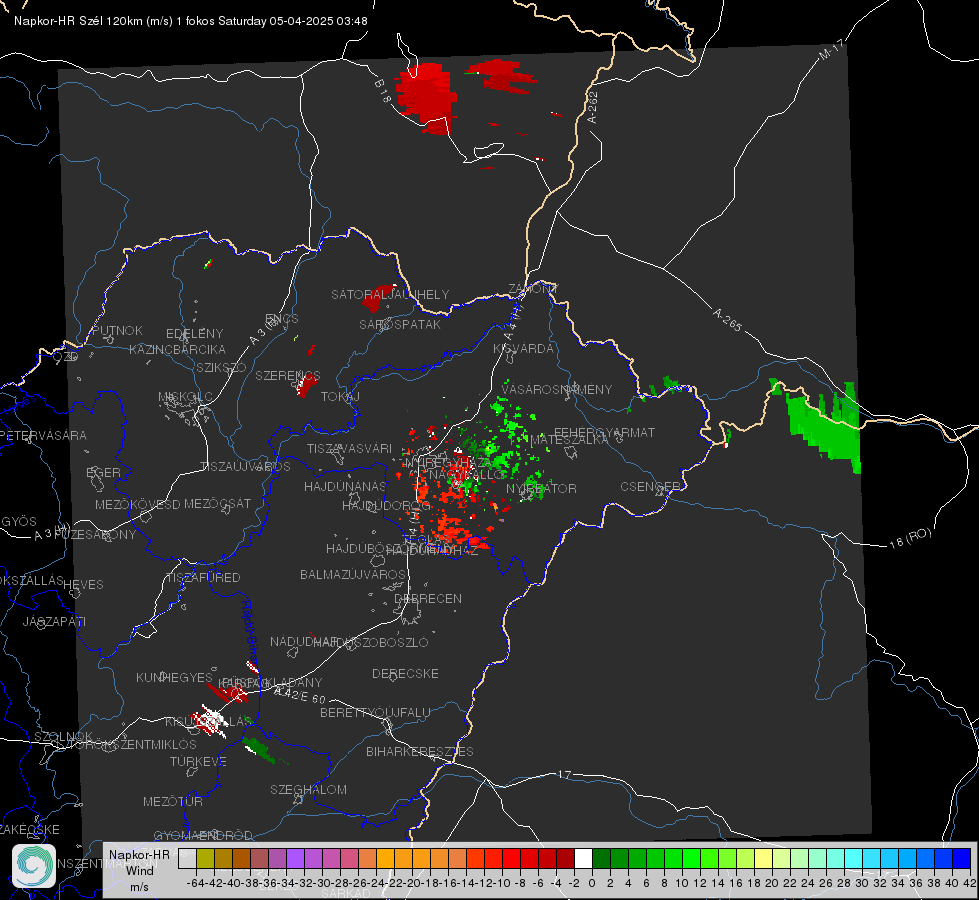
Task: Click the TISZAVASVÁRI label
Action: click(350, 448)
